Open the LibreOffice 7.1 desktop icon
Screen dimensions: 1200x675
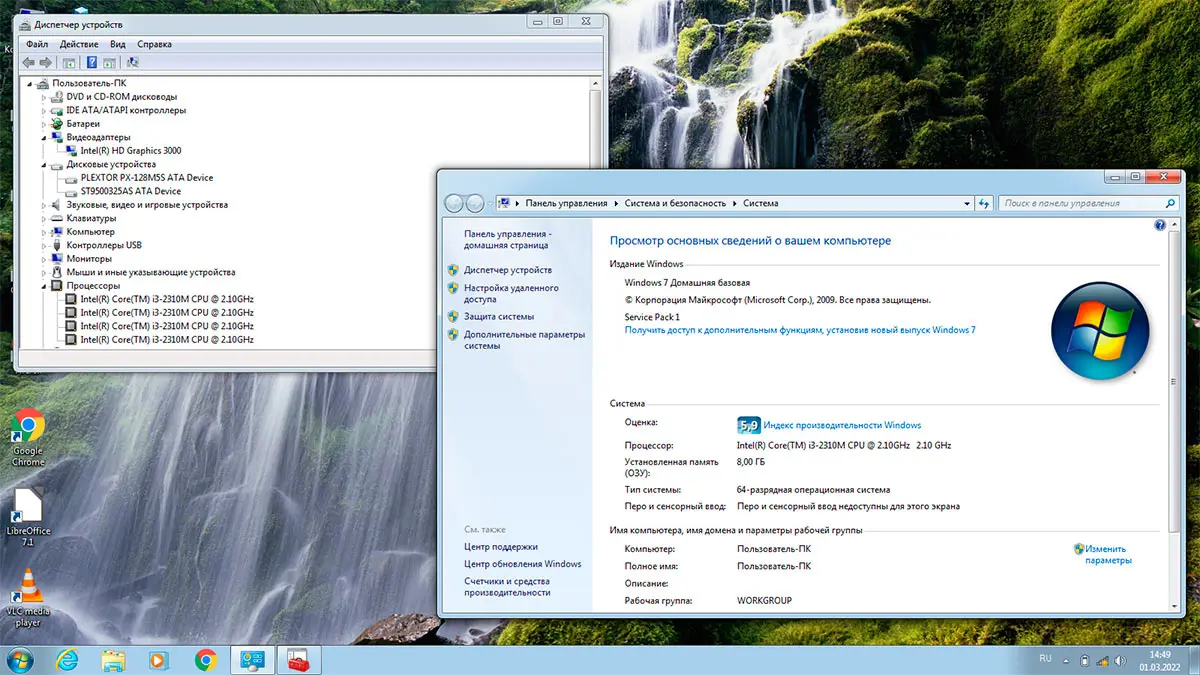point(28,517)
